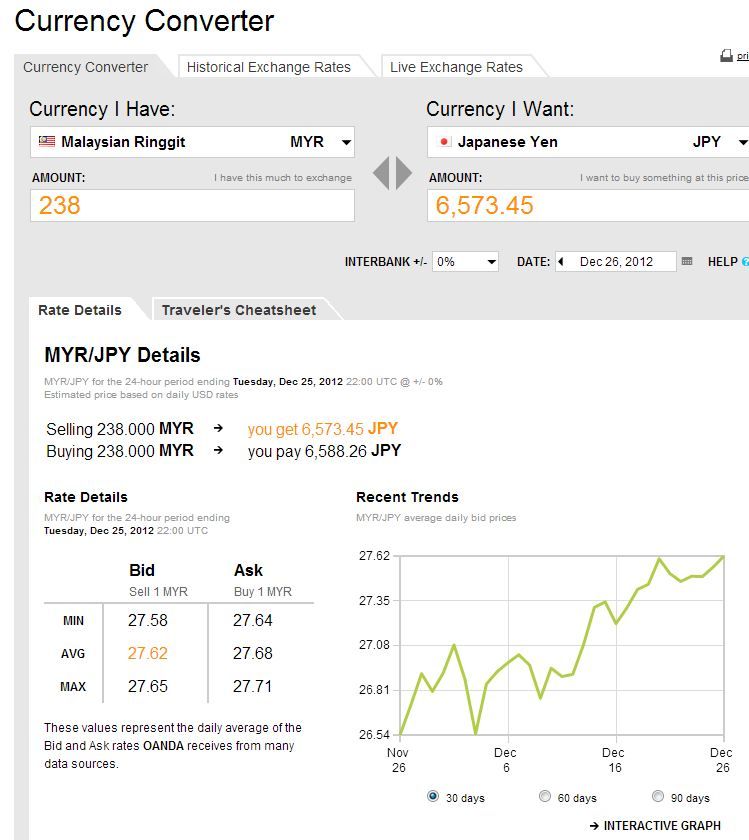749x840 pixels.
Task: Open the calendar date picker icon
Action: (687, 262)
